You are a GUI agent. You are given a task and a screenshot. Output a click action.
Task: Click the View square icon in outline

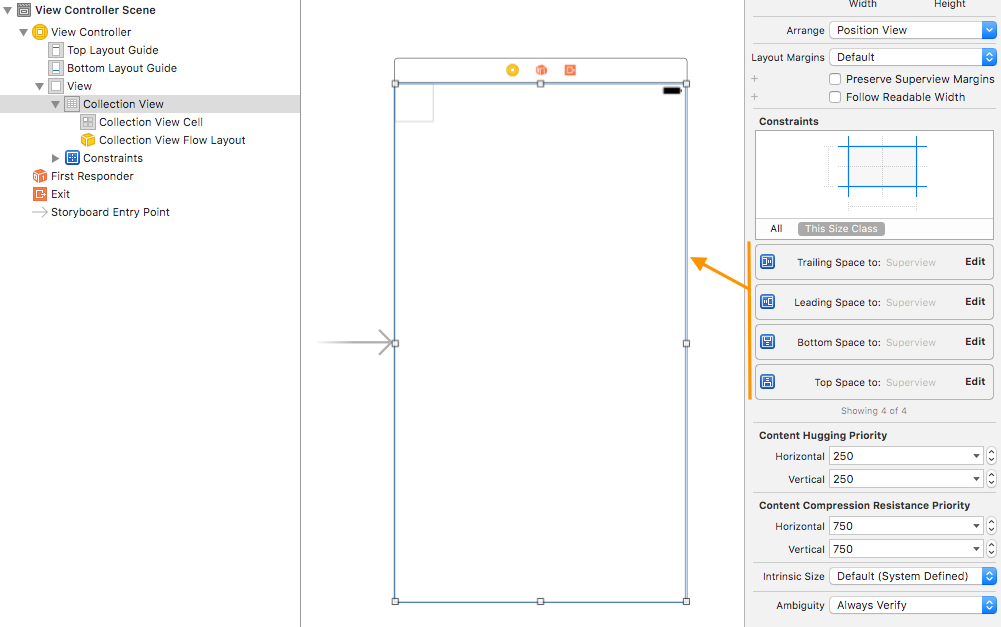coord(56,86)
